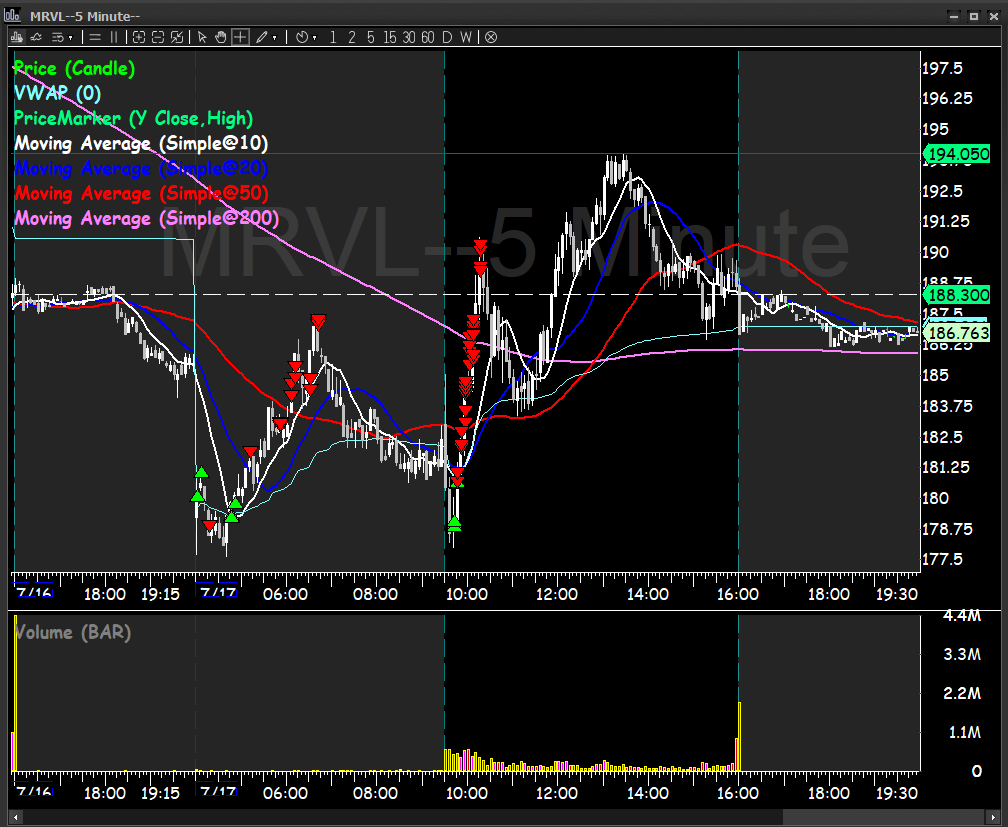
Task: Open the indicators line-study icon
Action: 37,37
